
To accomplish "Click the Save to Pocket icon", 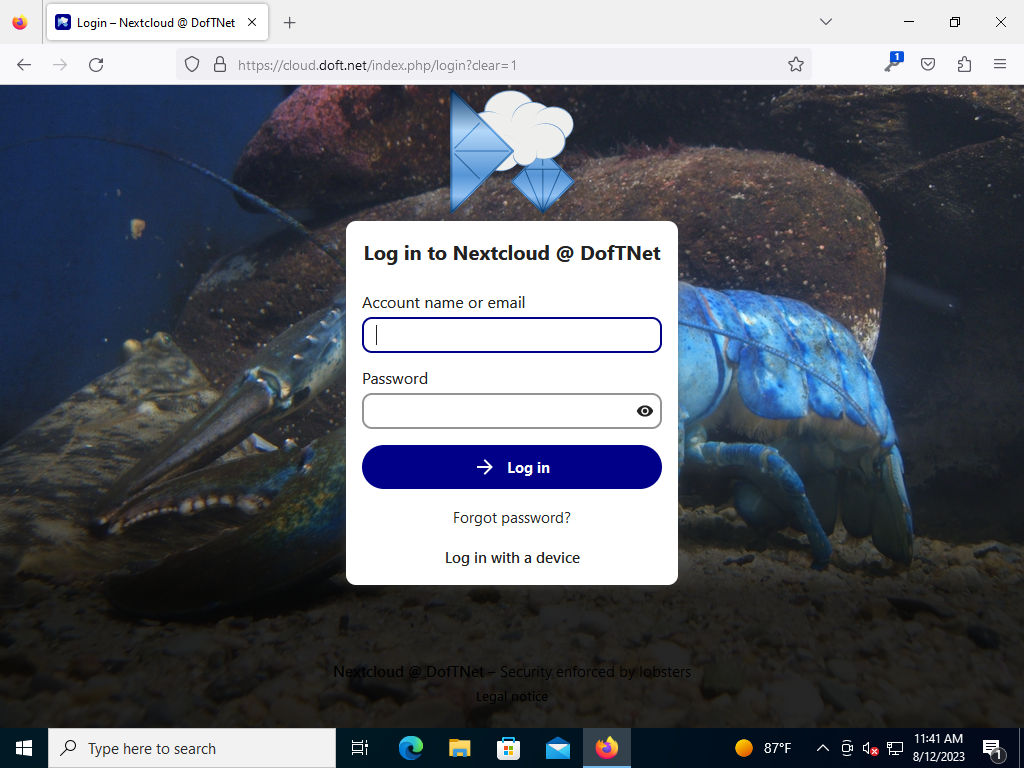I will (x=928, y=64).
